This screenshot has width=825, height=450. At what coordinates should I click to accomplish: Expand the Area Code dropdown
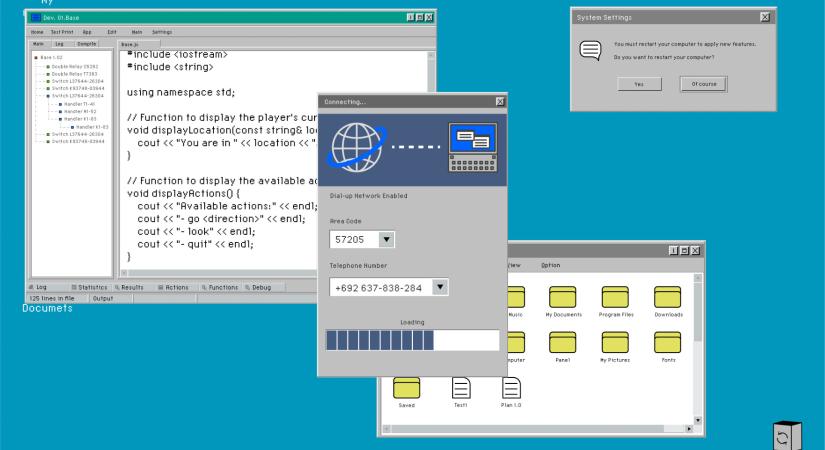coord(387,239)
